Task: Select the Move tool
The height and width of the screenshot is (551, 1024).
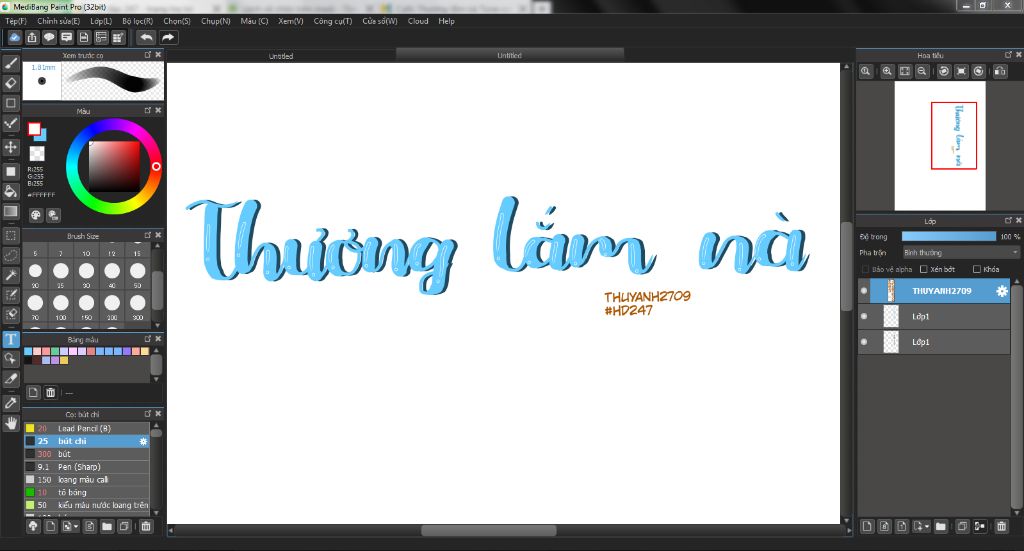Action: coord(11,147)
